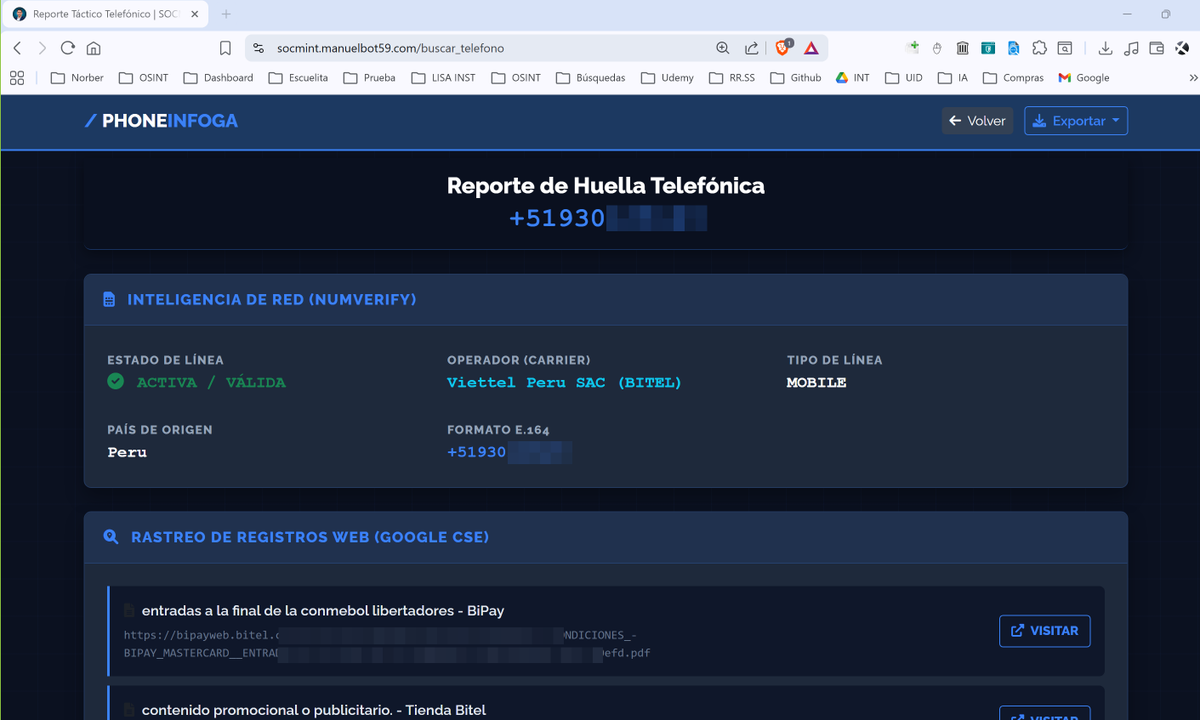Open the UID bookmark folder
The width and height of the screenshot is (1200, 720).
903,77
